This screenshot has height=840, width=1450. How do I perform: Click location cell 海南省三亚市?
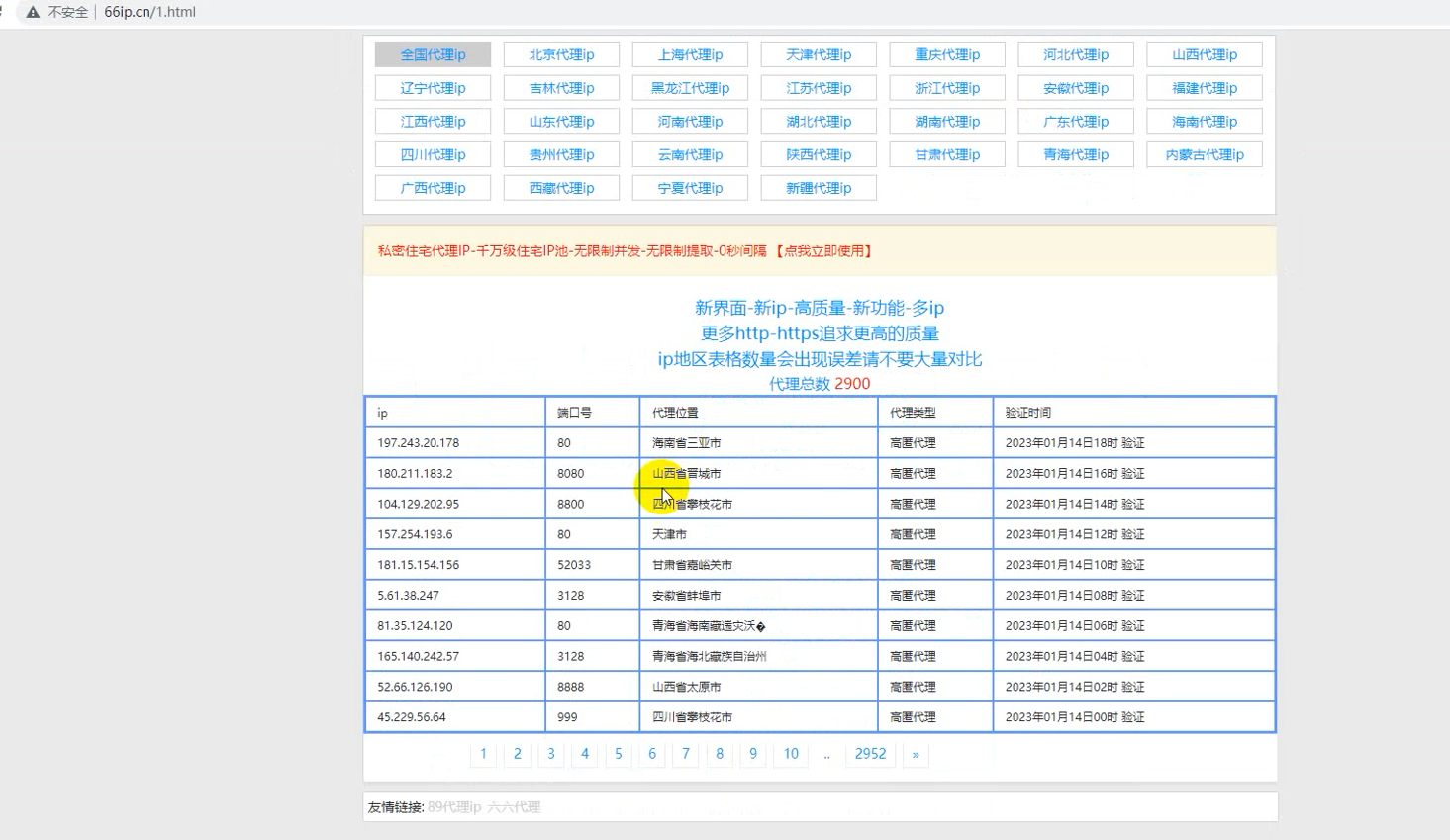(759, 442)
